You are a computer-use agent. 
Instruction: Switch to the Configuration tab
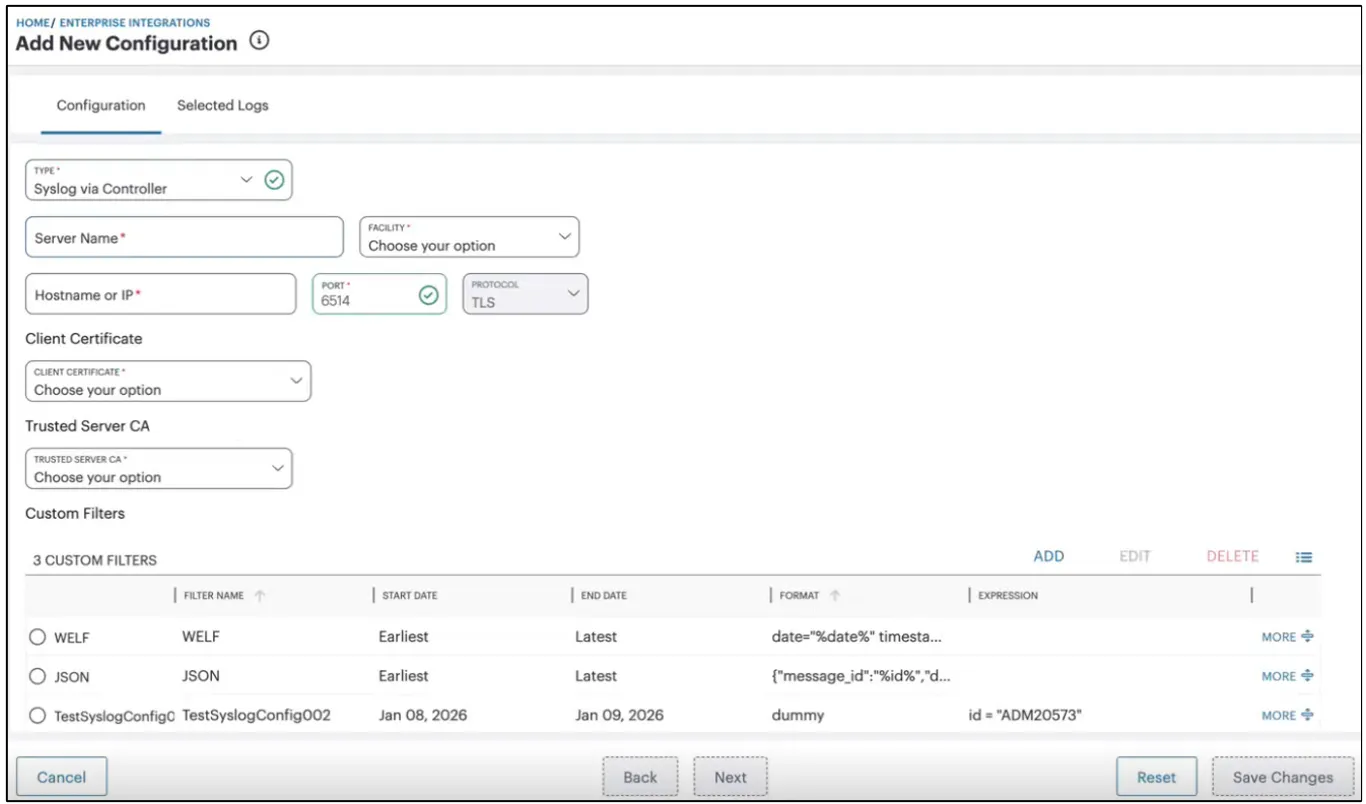[101, 105]
